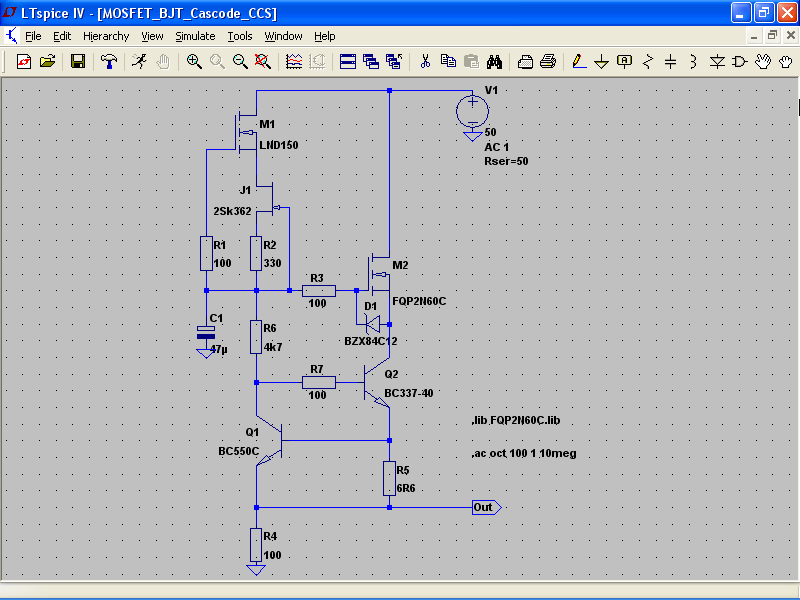Open the Edit menu
This screenshot has width=800, height=600.
pyautogui.click(x=62, y=36)
